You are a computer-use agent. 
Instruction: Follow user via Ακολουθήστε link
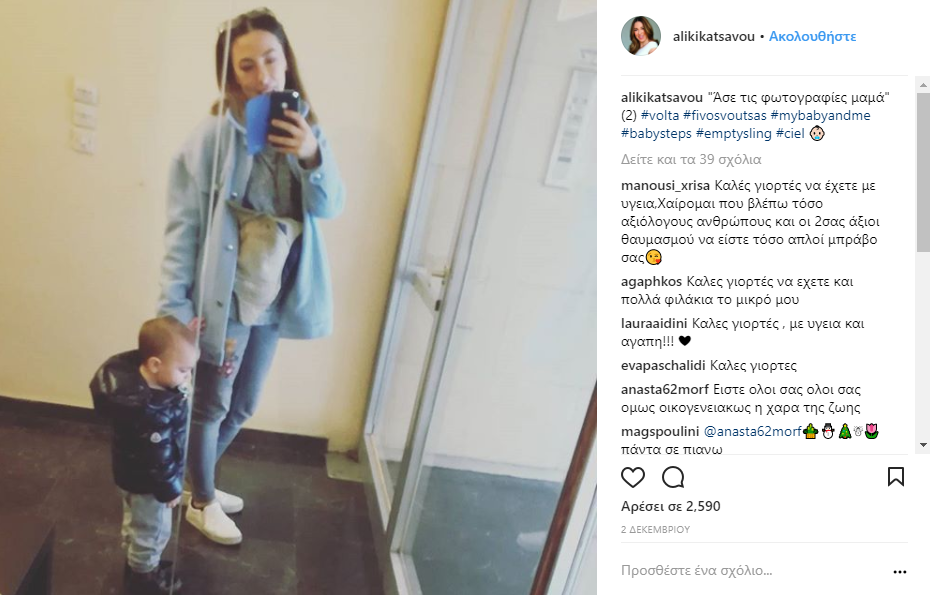[813, 36]
